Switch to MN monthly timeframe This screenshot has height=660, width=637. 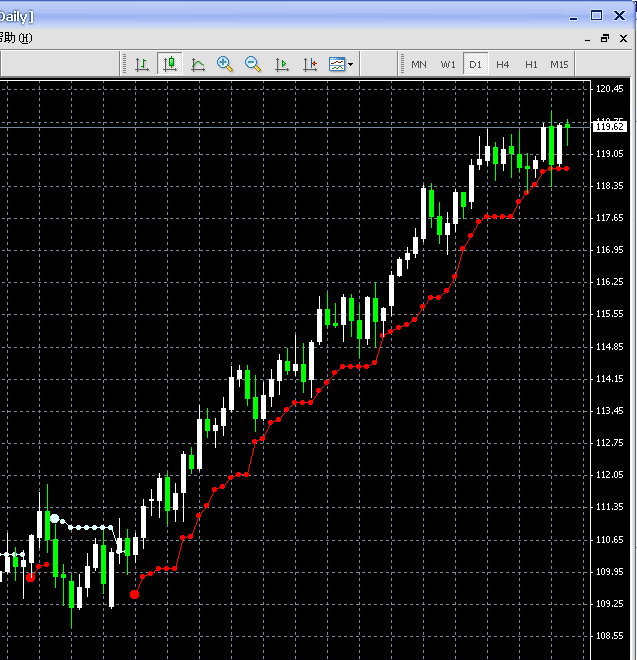418,64
